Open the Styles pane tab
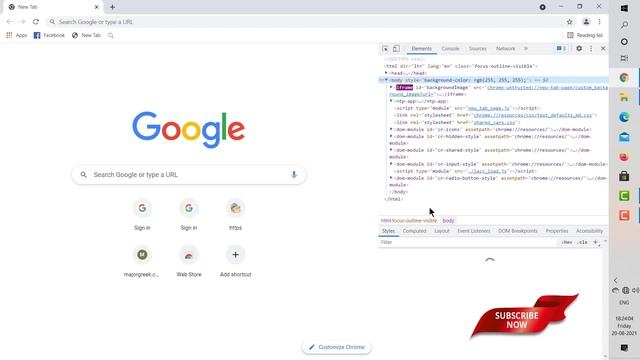 coord(388,231)
